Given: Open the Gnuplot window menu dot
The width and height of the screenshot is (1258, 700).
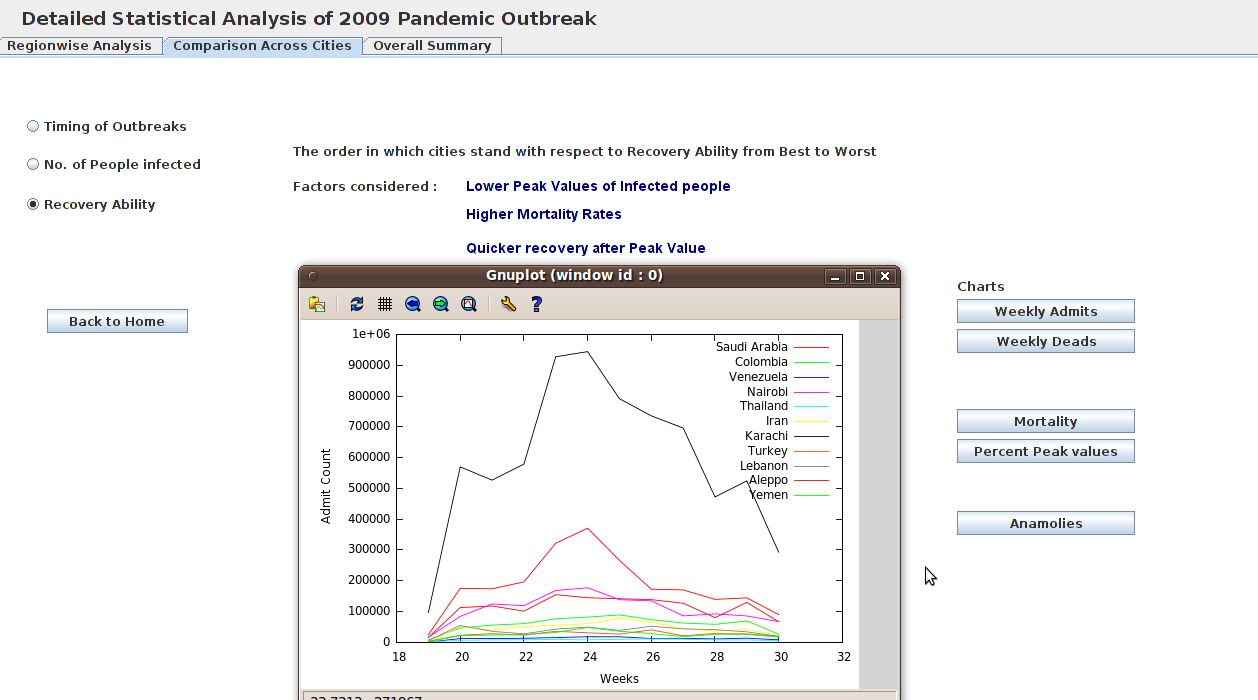Looking at the screenshot, I should 312,276.
